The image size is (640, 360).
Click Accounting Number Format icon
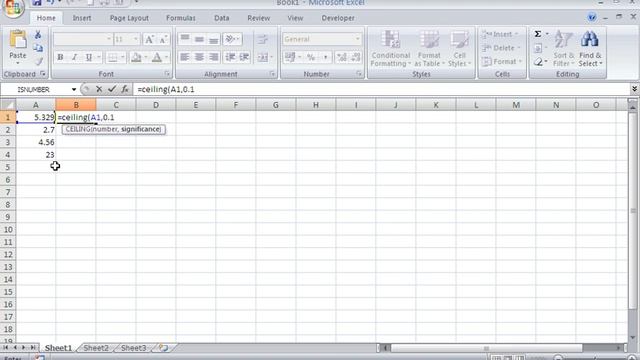[x=290, y=57]
